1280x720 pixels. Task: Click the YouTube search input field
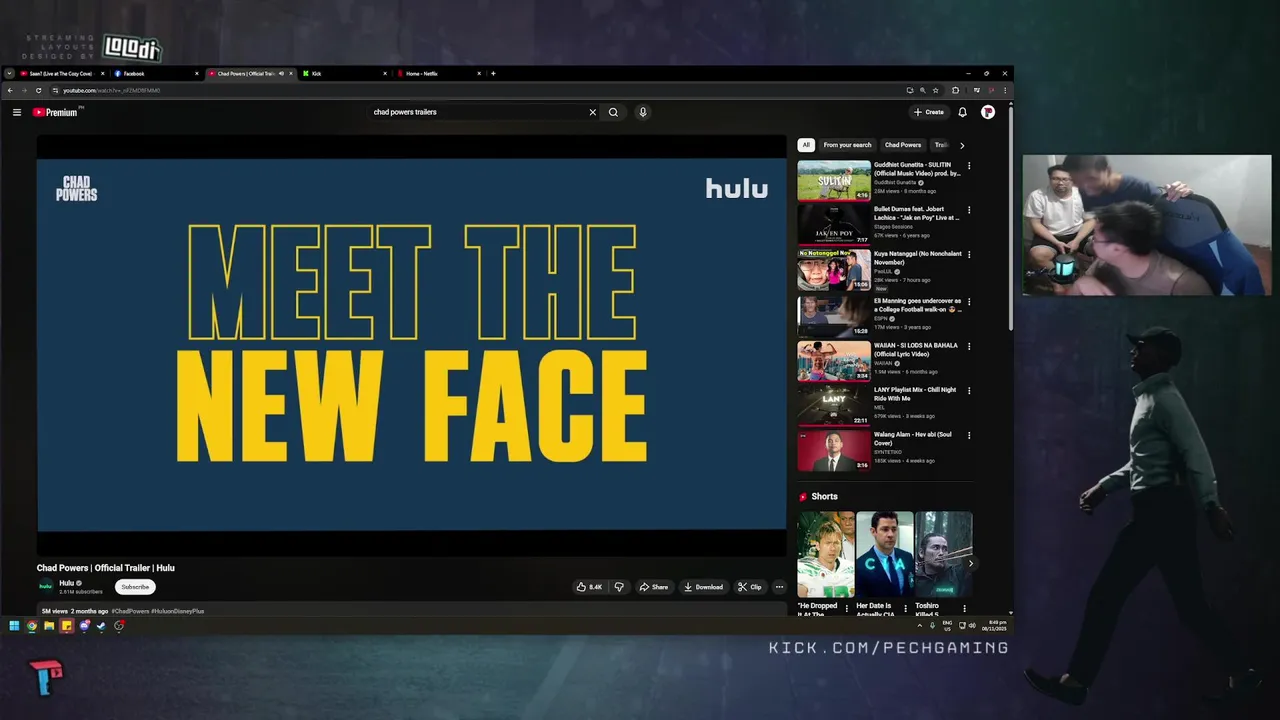point(478,112)
